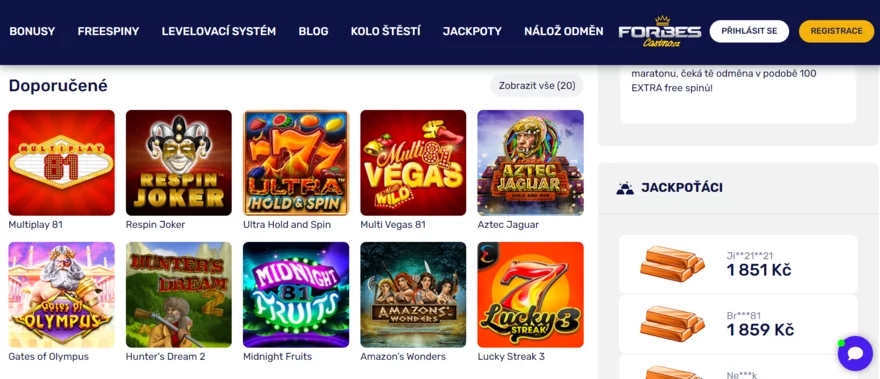Open the live chat bubble icon

(x=855, y=353)
